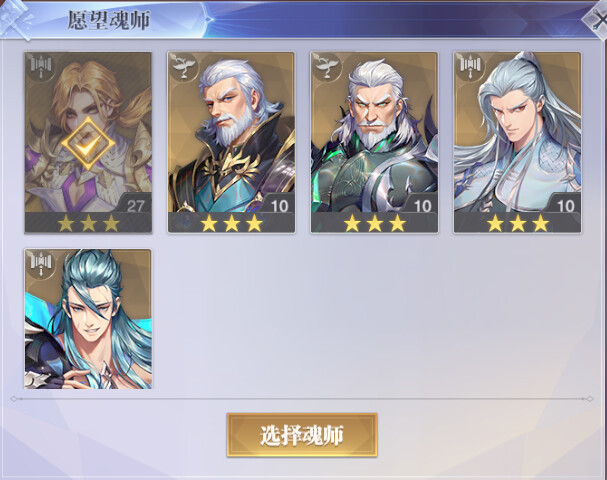Click the level 27 badge on blonde hero
The height and width of the screenshot is (480, 607).
pos(135,206)
